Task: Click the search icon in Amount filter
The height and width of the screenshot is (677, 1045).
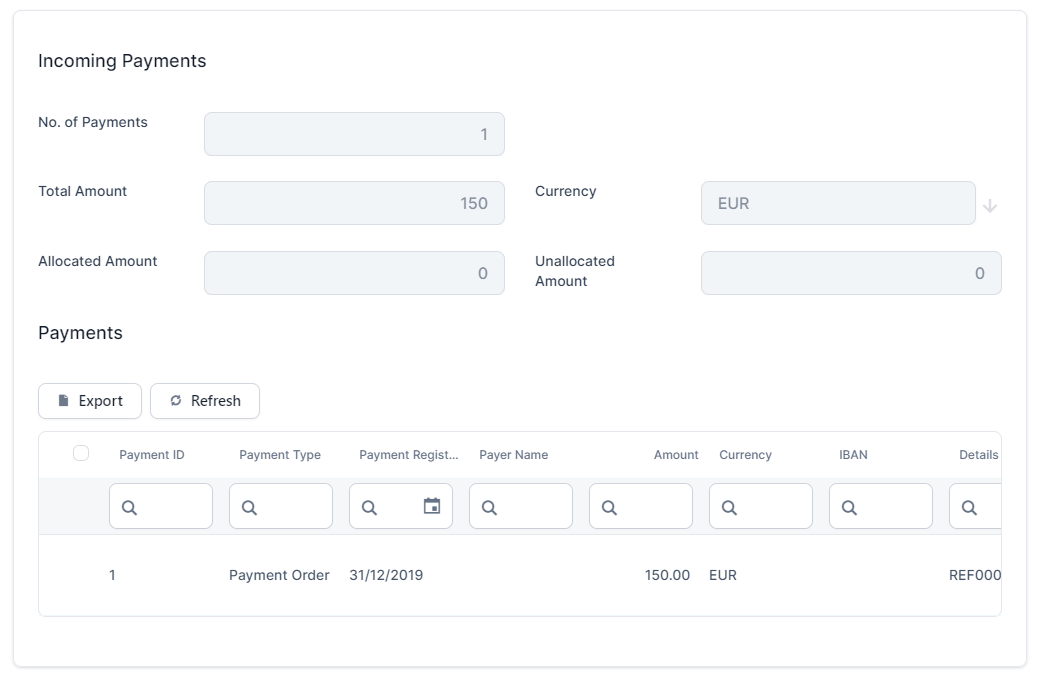Action: tap(609, 508)
